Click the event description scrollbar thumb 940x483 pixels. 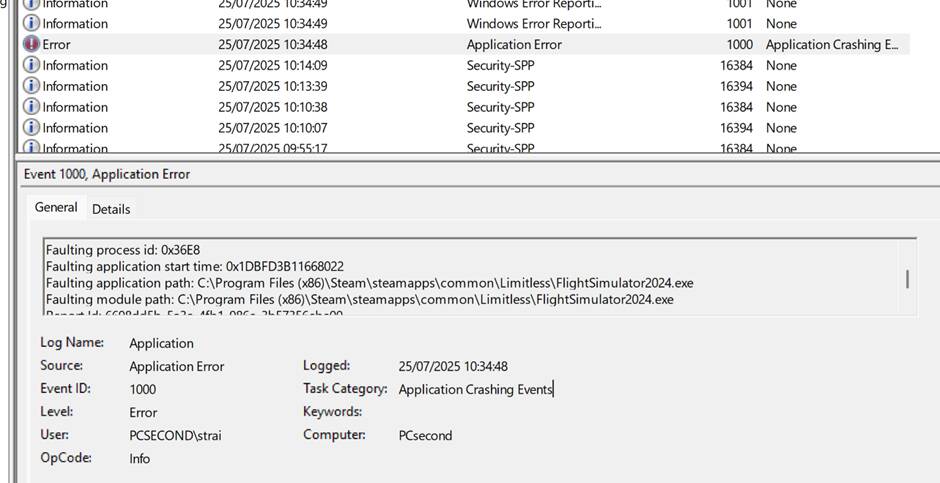(907, 279)
